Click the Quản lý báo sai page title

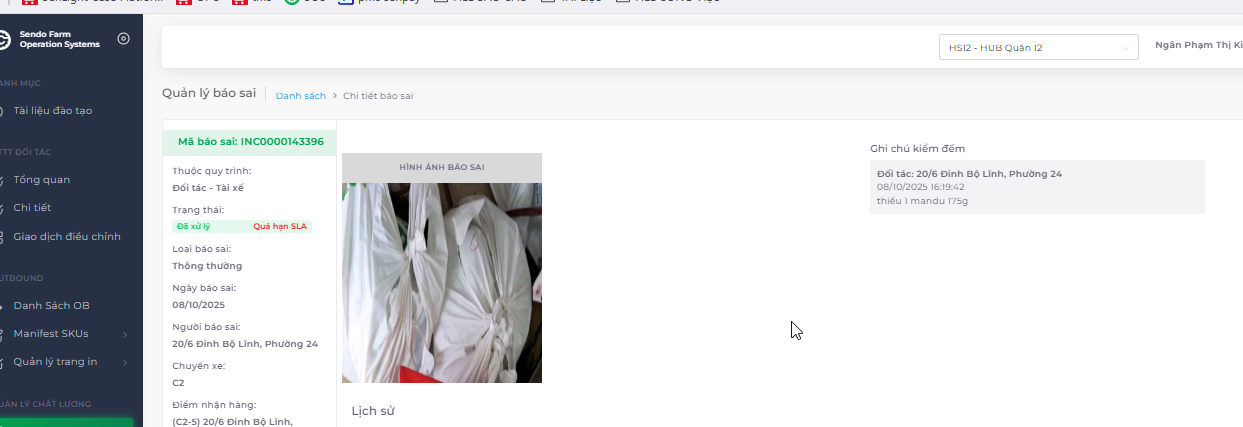[207, 93]
